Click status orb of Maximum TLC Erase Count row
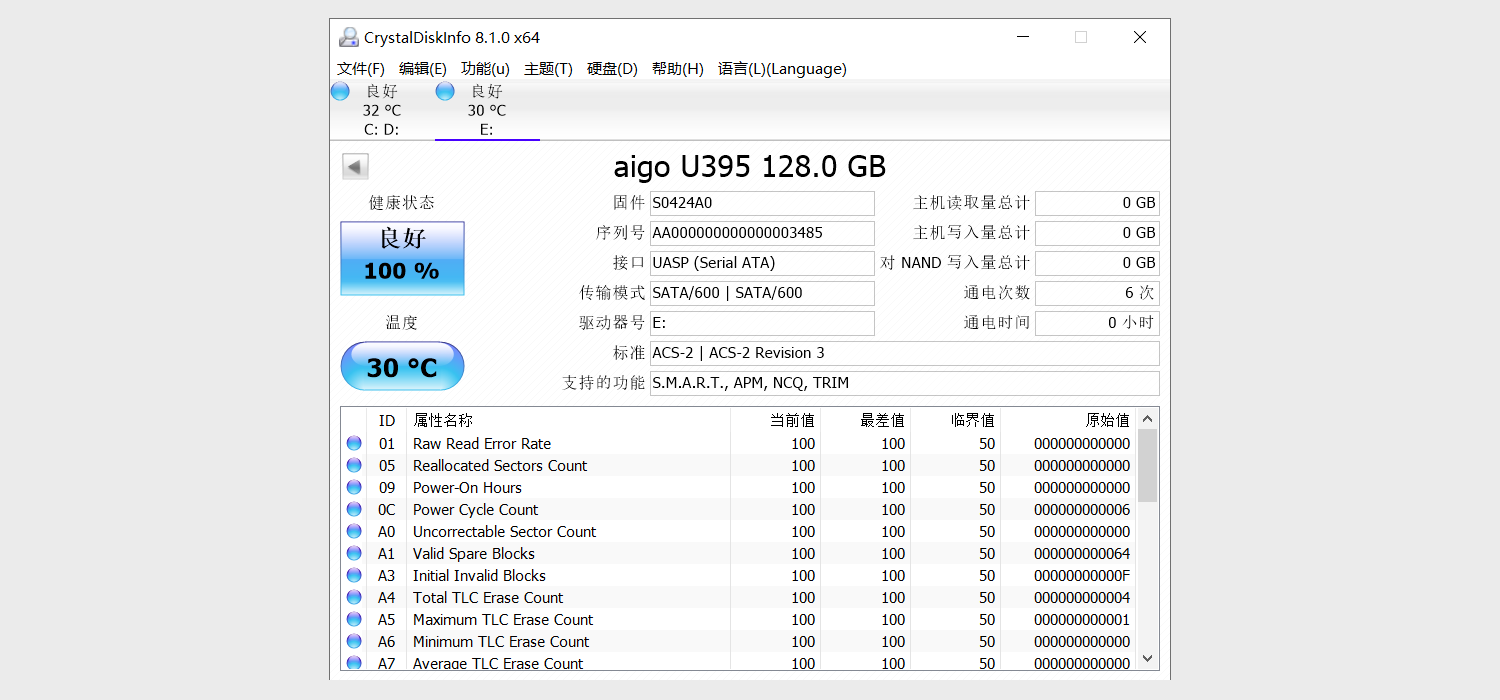Image resolution: width=1500 pixels, height=700 pixels. (354, 619)
